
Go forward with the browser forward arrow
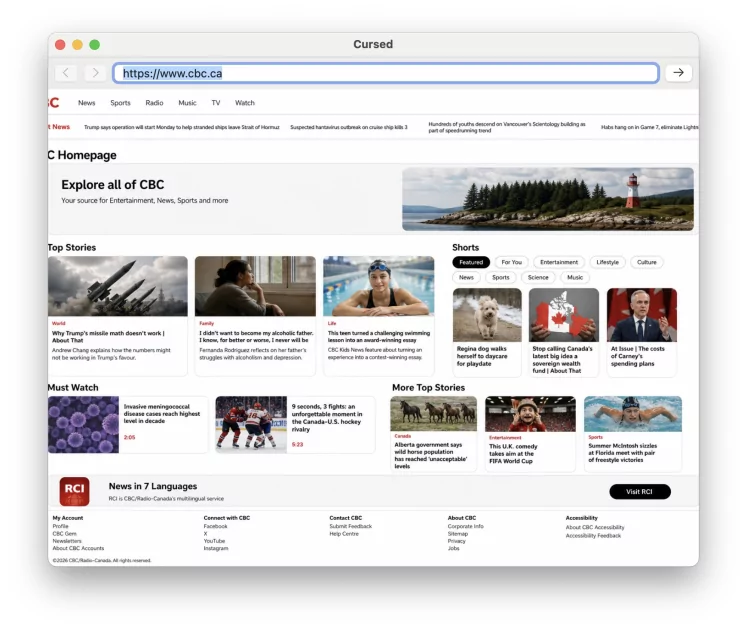click(95, 73)
